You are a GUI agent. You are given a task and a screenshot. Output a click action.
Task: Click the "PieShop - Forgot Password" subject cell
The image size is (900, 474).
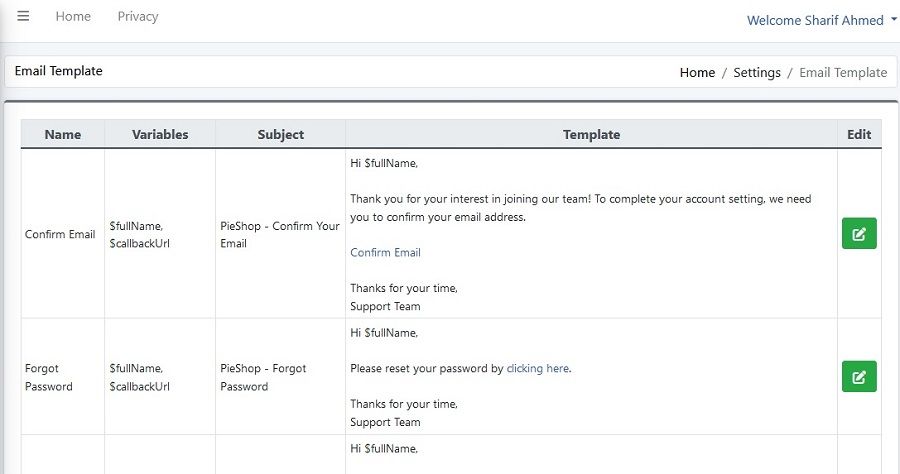click(263, 377)
